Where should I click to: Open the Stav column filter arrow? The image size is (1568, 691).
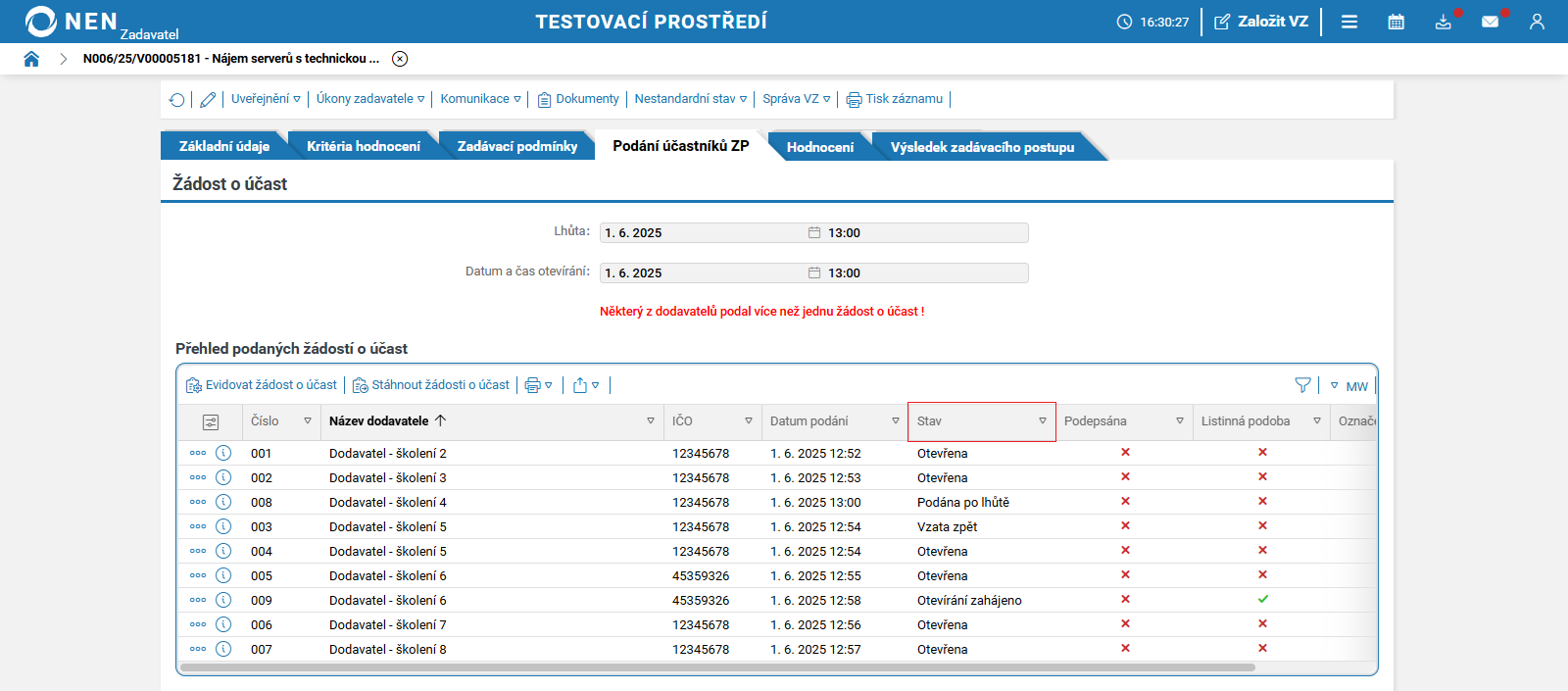(1043, 421)
